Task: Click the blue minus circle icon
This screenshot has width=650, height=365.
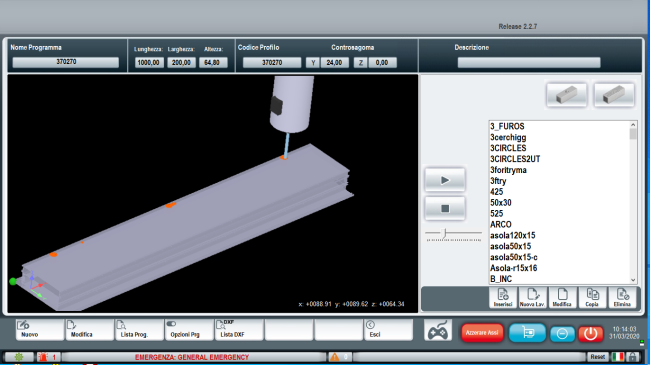Action: tap(562, 333)
